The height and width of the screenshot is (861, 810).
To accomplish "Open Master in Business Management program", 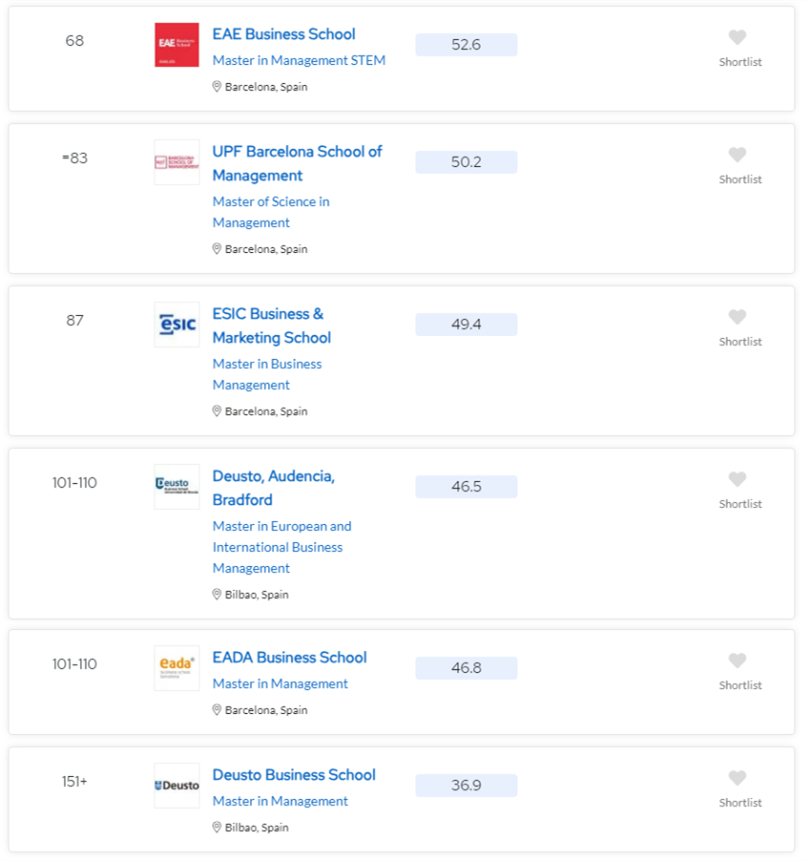I will tap(267, 374).
